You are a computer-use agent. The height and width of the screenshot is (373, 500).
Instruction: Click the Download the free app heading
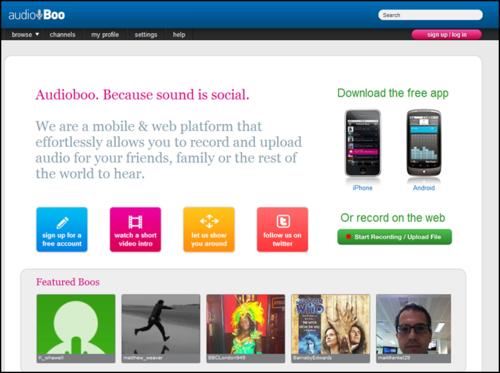pos(393,93)
